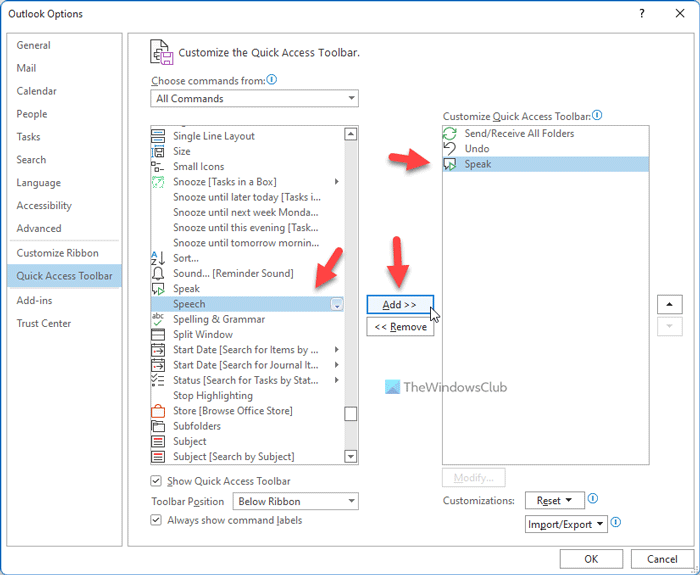Screen dimensions: 700x575
Task: Click the Subject Search by Subject icon
Action: click(x=158, y=457)
